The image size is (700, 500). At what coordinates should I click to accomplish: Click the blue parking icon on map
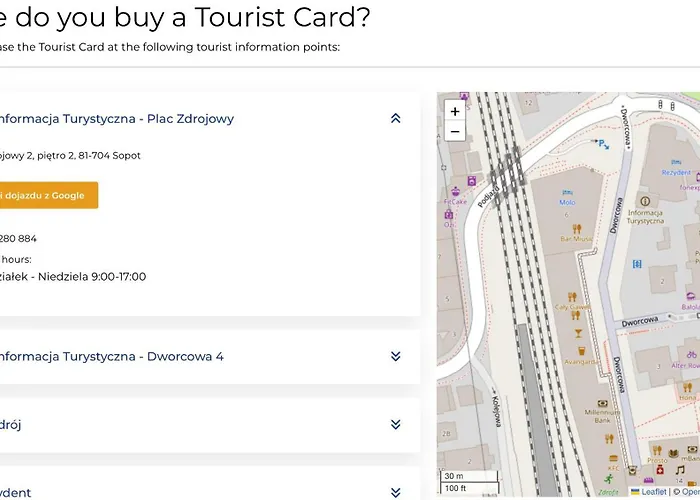pyautogui.click(x=603, y=145)
